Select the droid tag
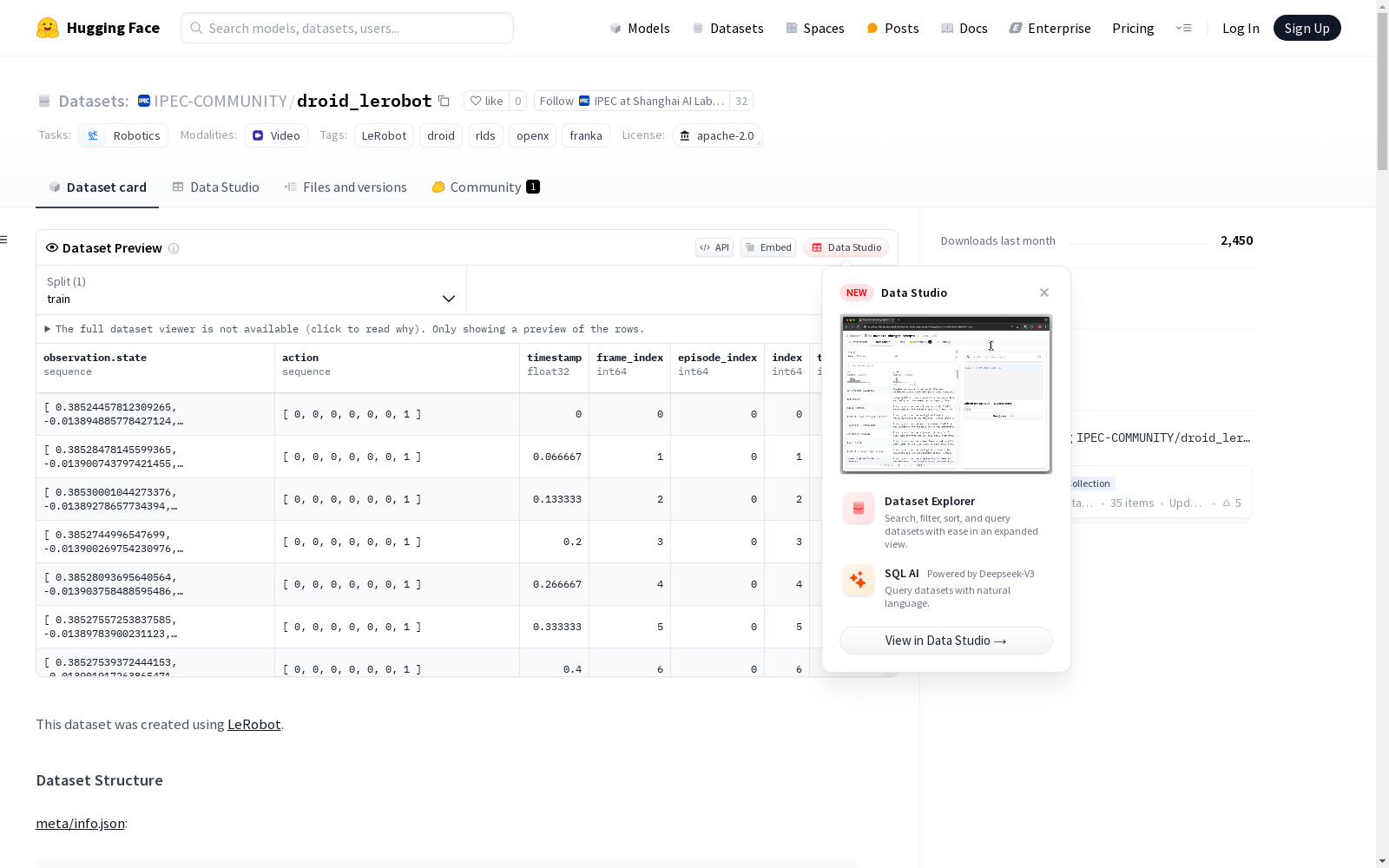This screenshot has height=868, width=1389. point(441,135)
